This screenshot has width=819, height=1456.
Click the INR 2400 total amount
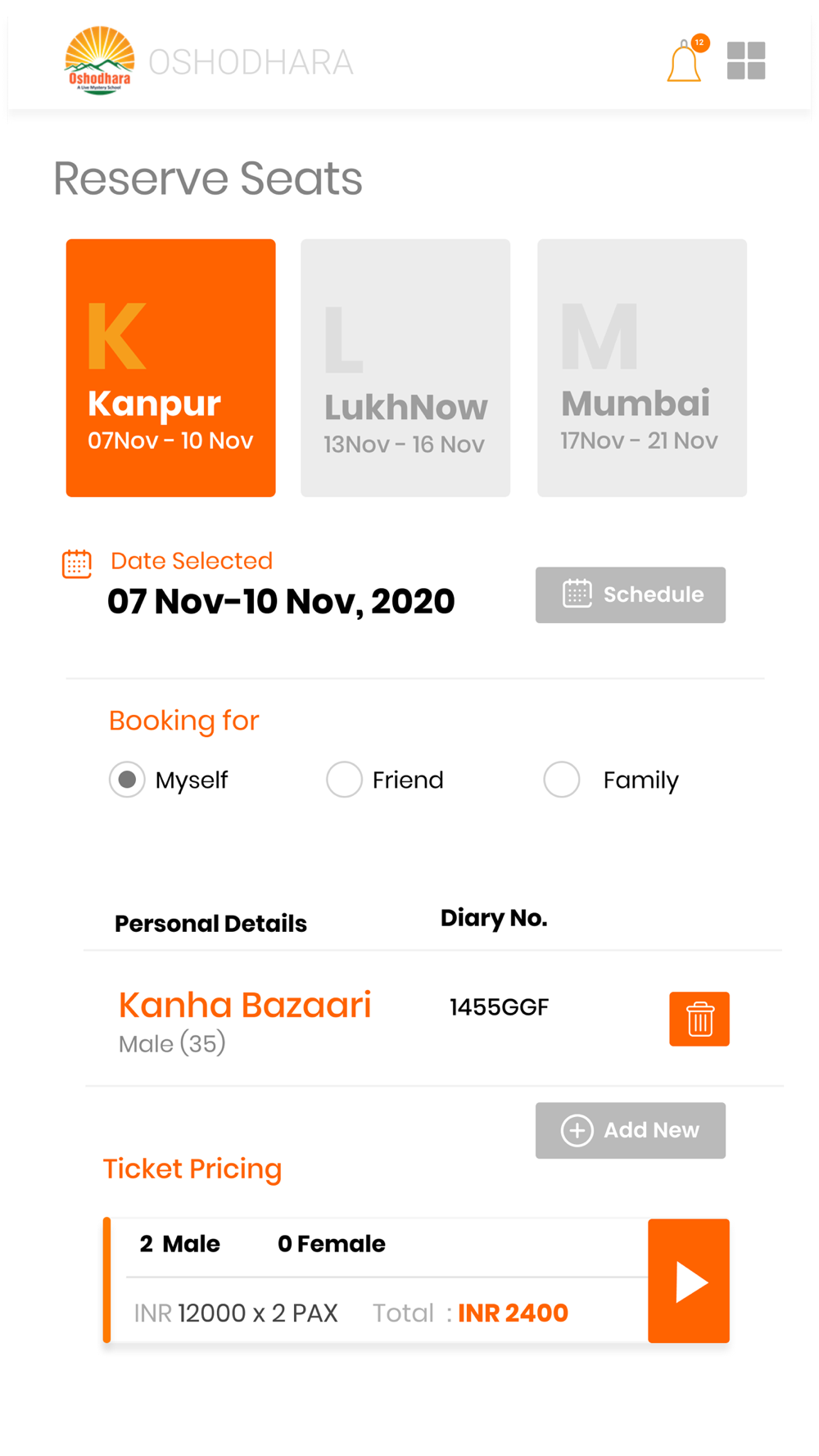(x=513, y=1313)
